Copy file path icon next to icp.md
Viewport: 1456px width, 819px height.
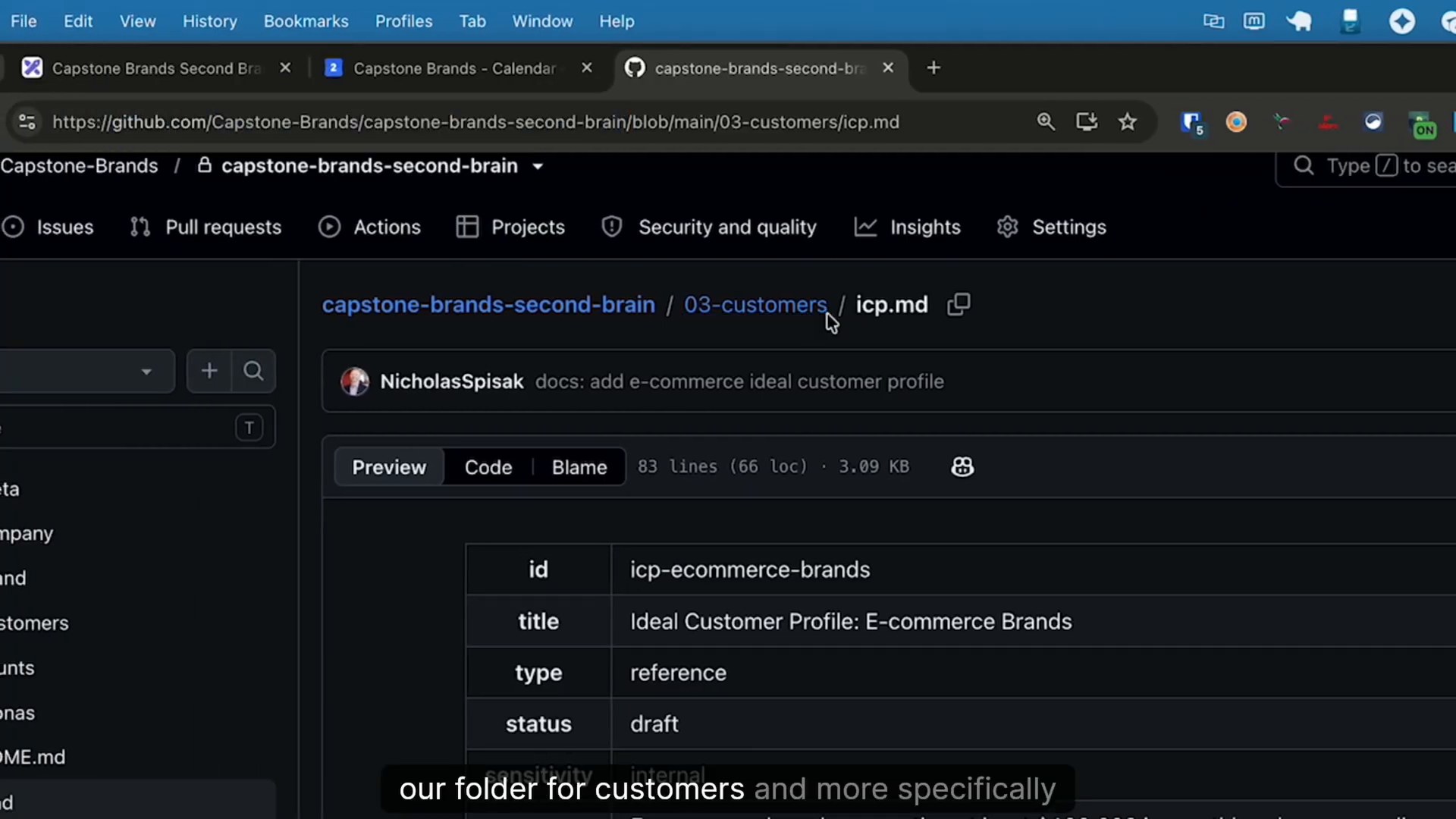click(959, 305)
